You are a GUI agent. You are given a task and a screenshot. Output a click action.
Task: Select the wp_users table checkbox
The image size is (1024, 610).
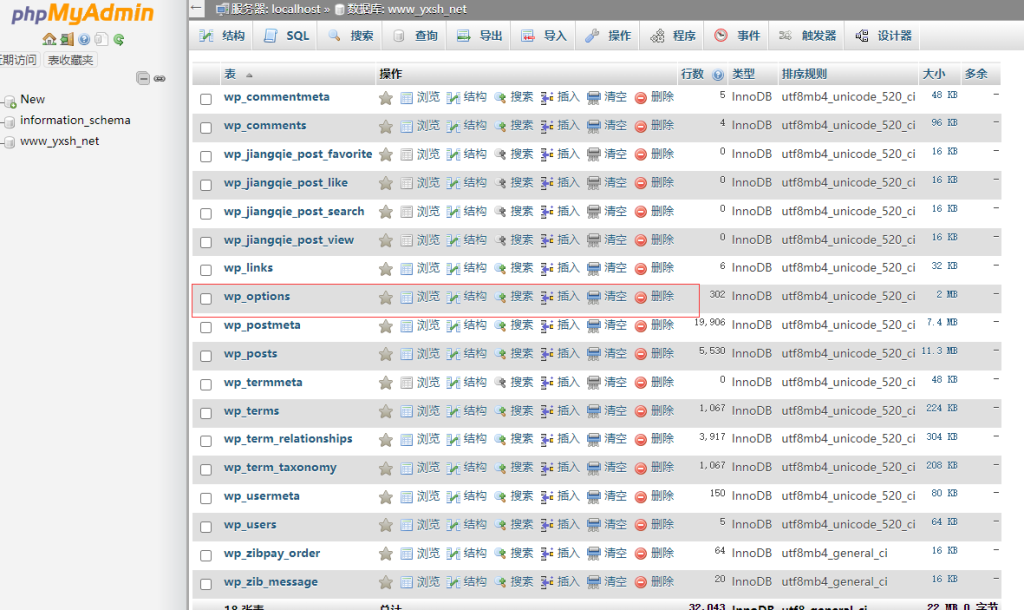(206, 526)
